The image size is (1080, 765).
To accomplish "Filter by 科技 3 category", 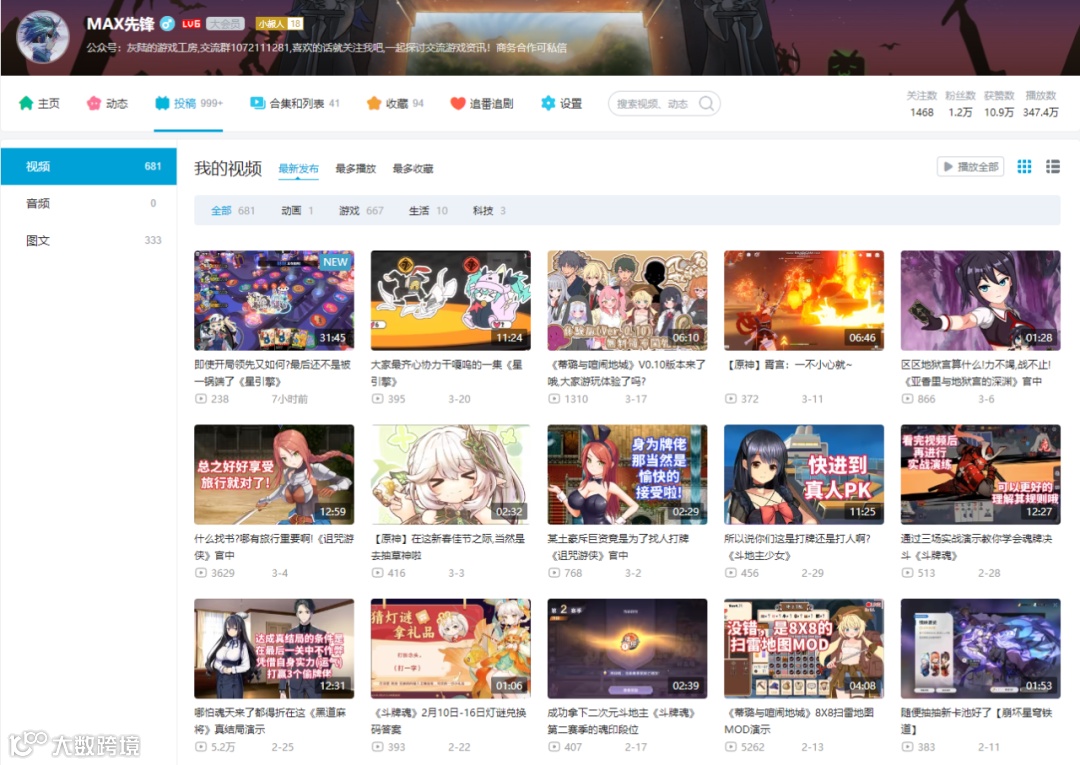I will (489, 211).
